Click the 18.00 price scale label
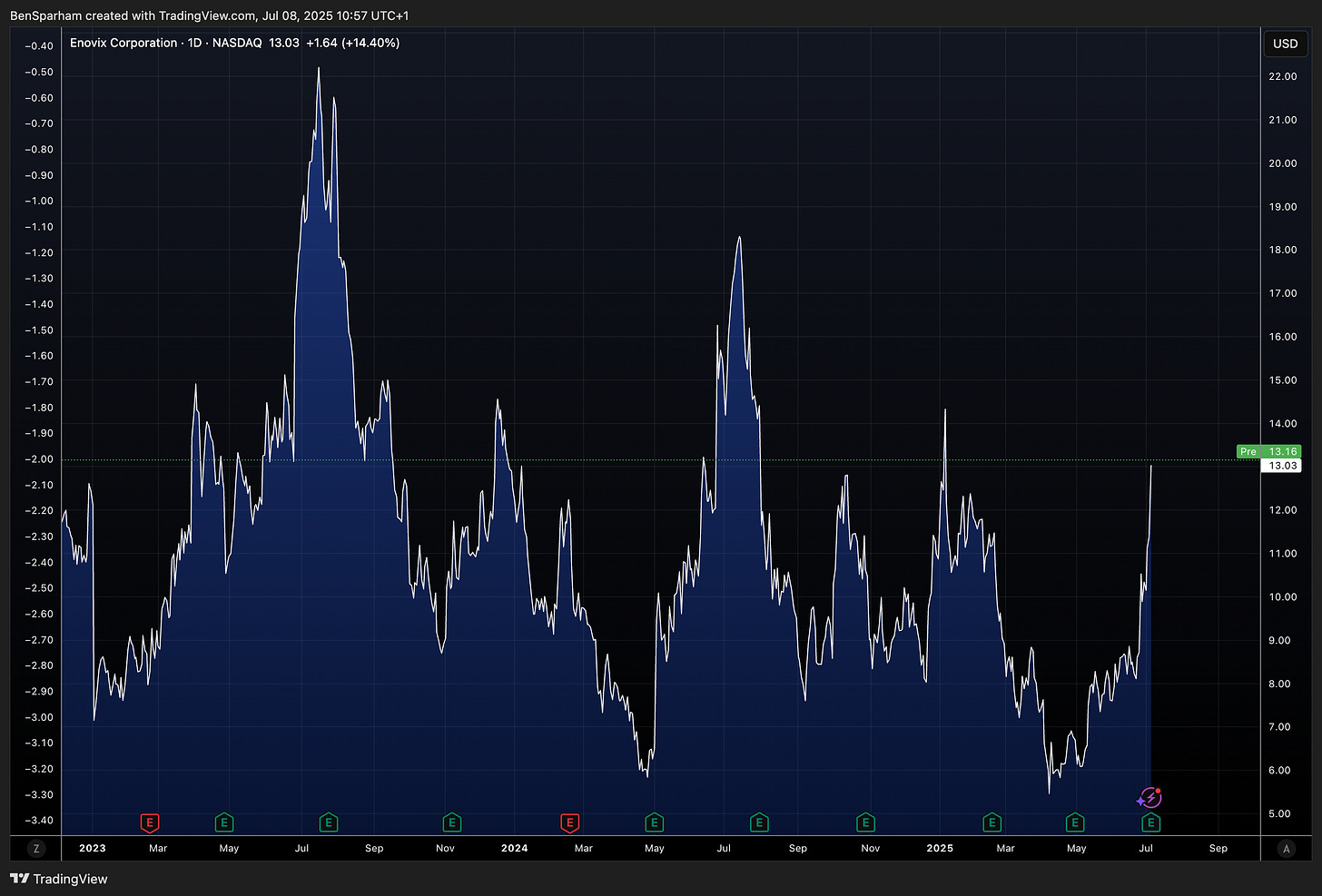The width and height of the screenshot is (1322, 896). click(x=1282, y=250)
